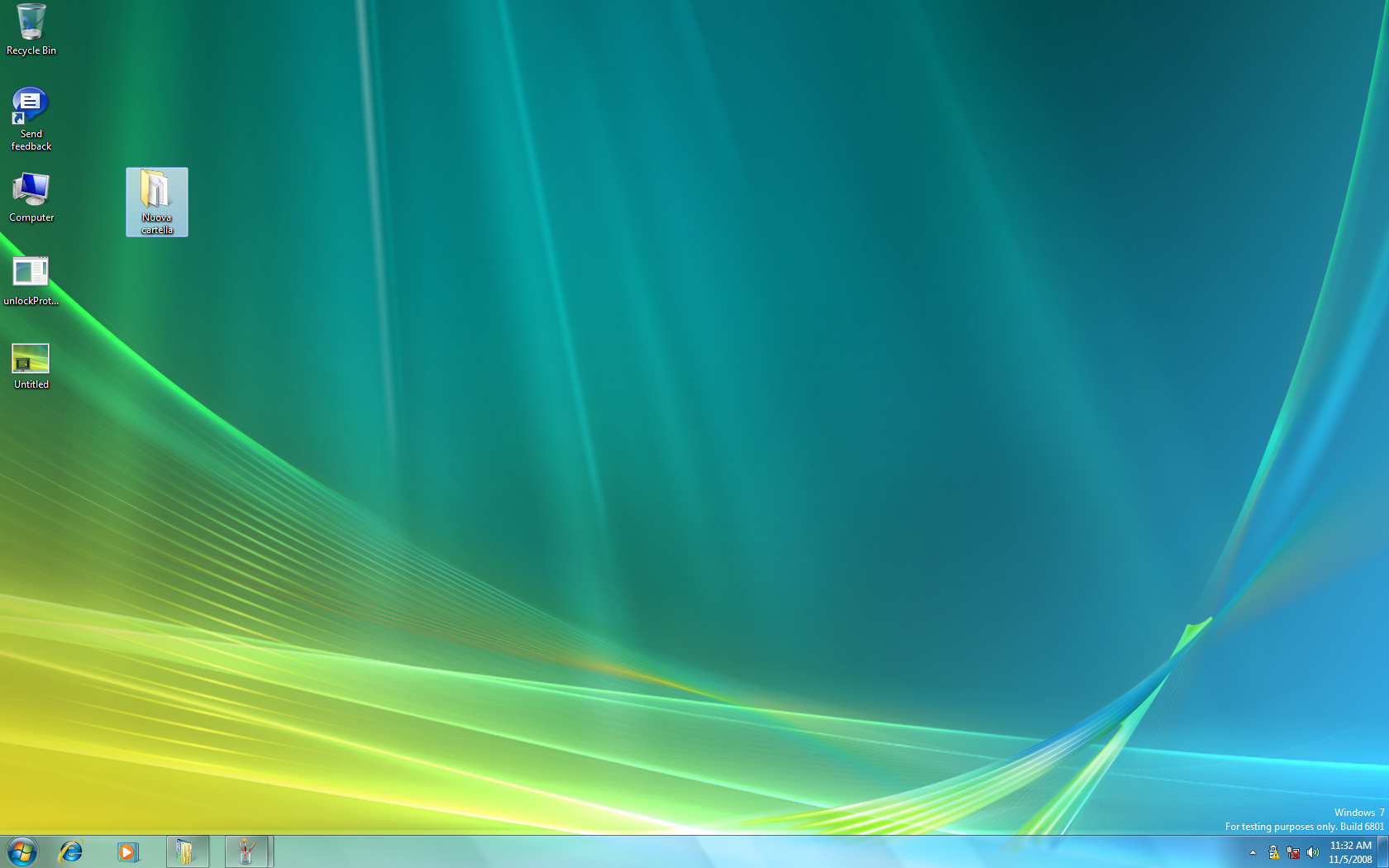Click the Show desktop button strip

(1382, 851)
